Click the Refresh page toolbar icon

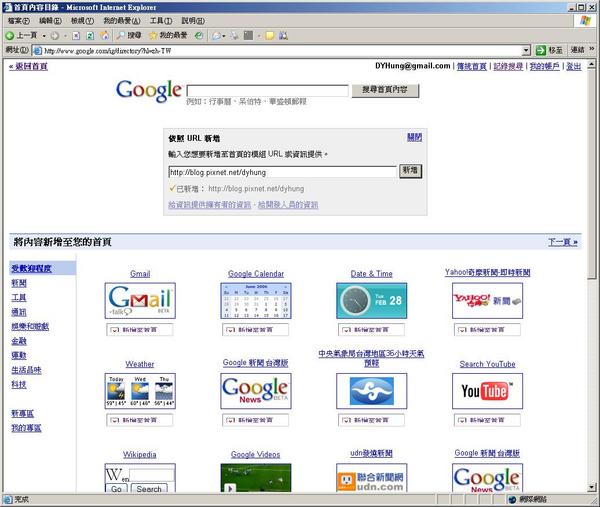coord(90,36)
